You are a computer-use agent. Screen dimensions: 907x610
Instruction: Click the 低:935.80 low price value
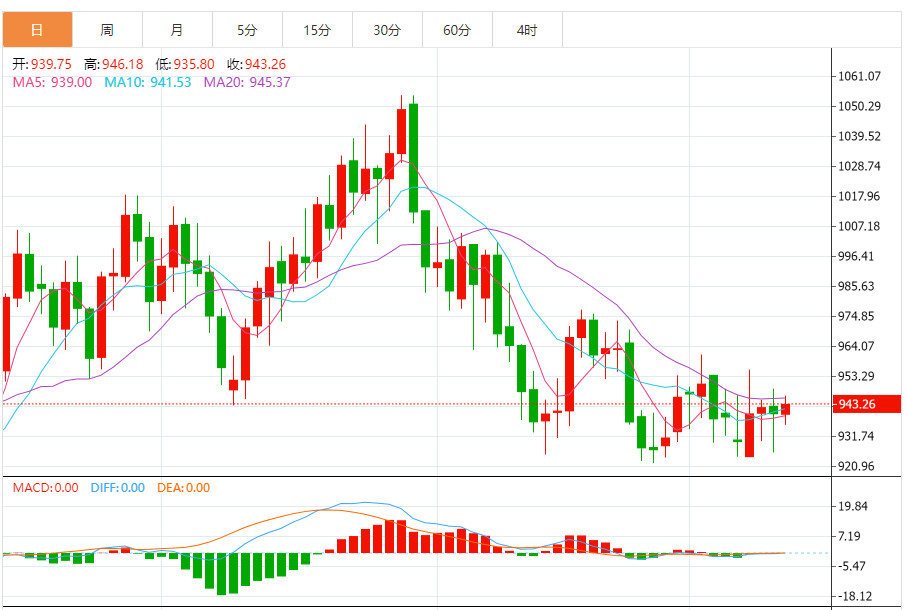(x=185, y=64)
